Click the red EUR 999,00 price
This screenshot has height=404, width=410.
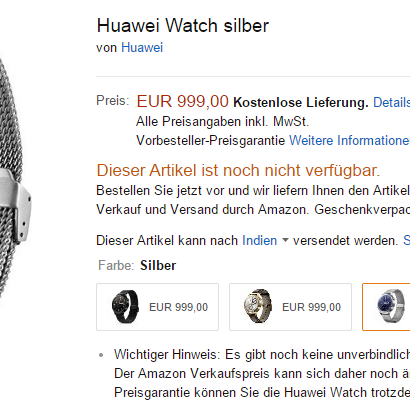coord(183,101)
